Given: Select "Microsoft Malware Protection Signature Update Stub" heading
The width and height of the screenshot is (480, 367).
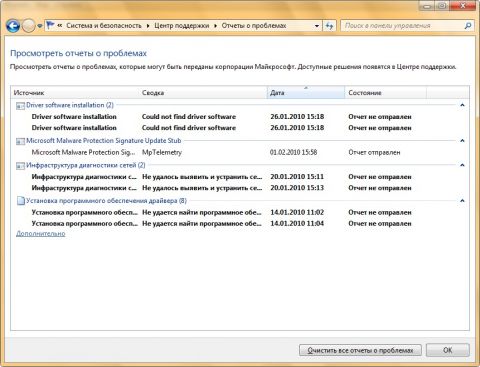Looking at the screenshot, I should (x=104, y=141).
